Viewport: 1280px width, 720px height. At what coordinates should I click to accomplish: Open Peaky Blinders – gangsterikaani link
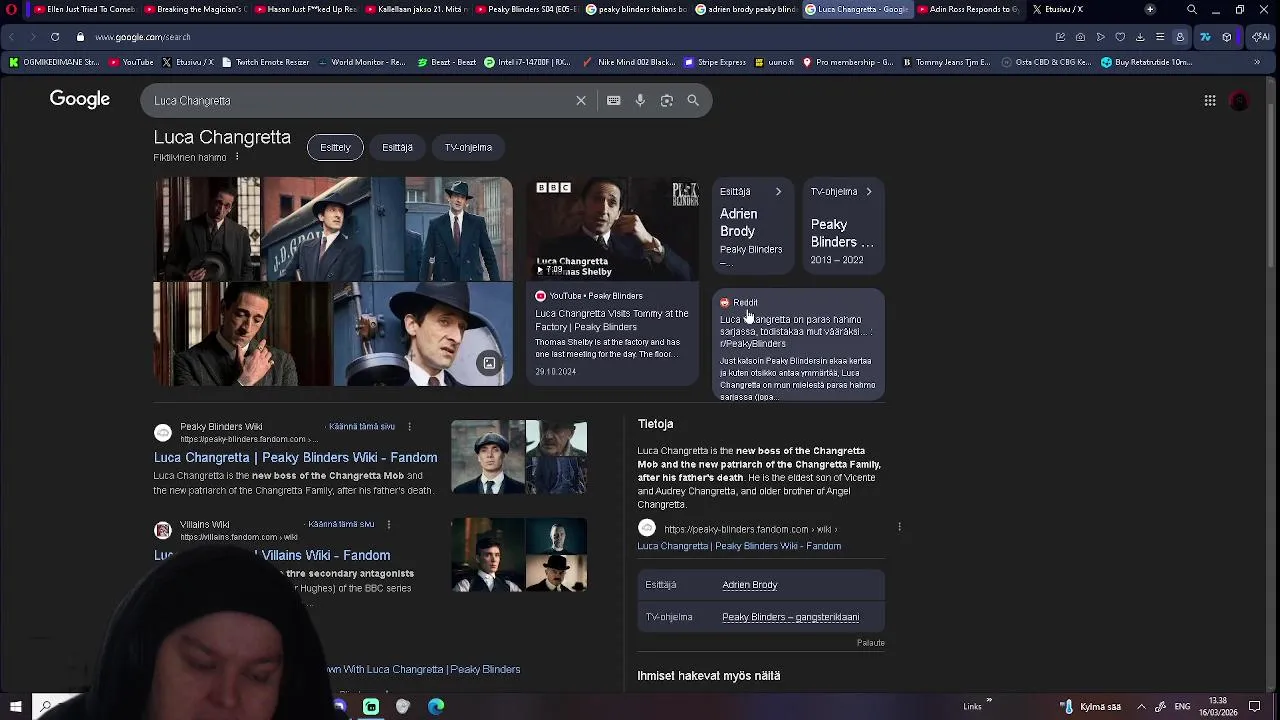790,617
